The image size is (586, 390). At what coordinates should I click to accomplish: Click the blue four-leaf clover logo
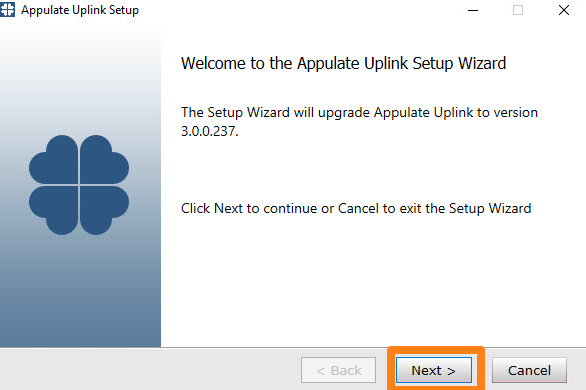[79, 185]
